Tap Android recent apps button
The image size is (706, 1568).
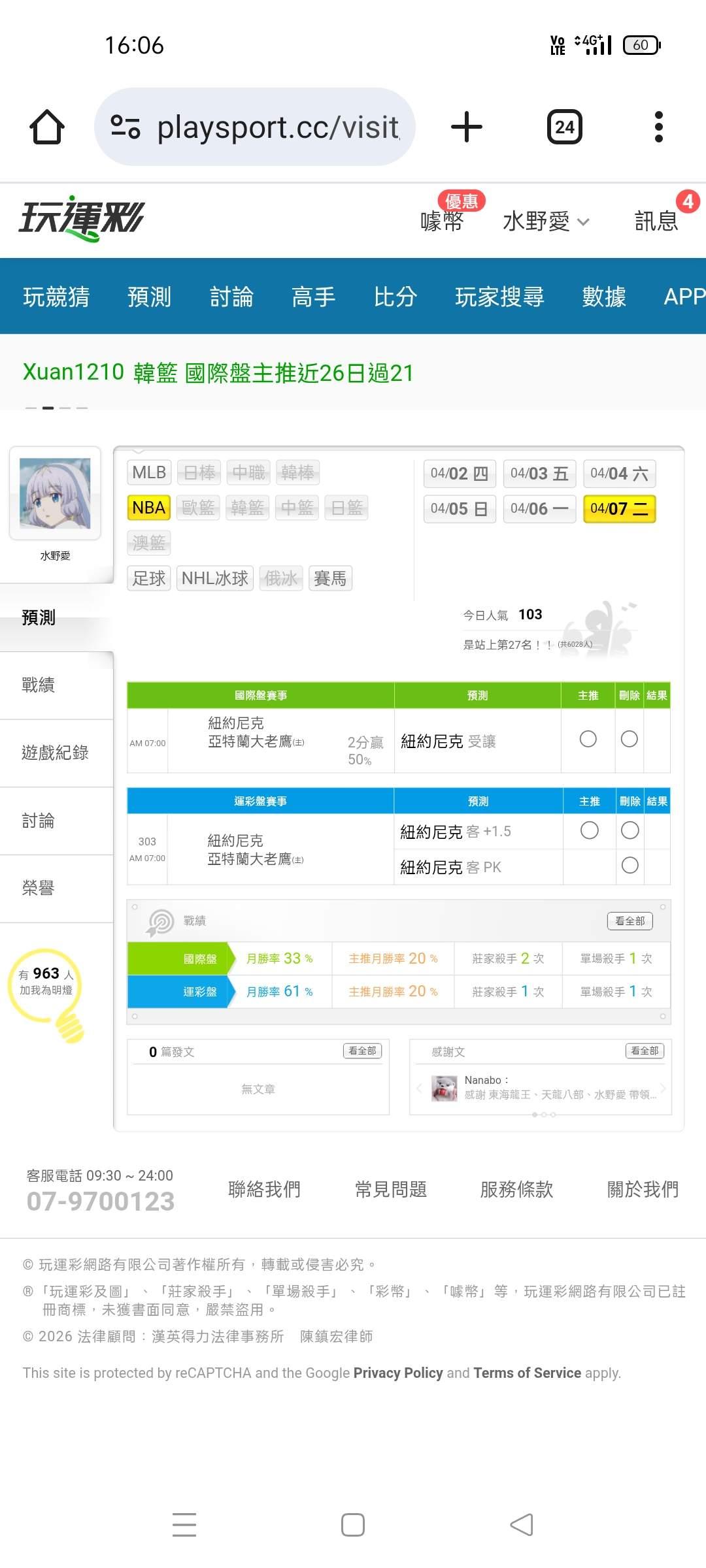click(x=184, y=1525)
